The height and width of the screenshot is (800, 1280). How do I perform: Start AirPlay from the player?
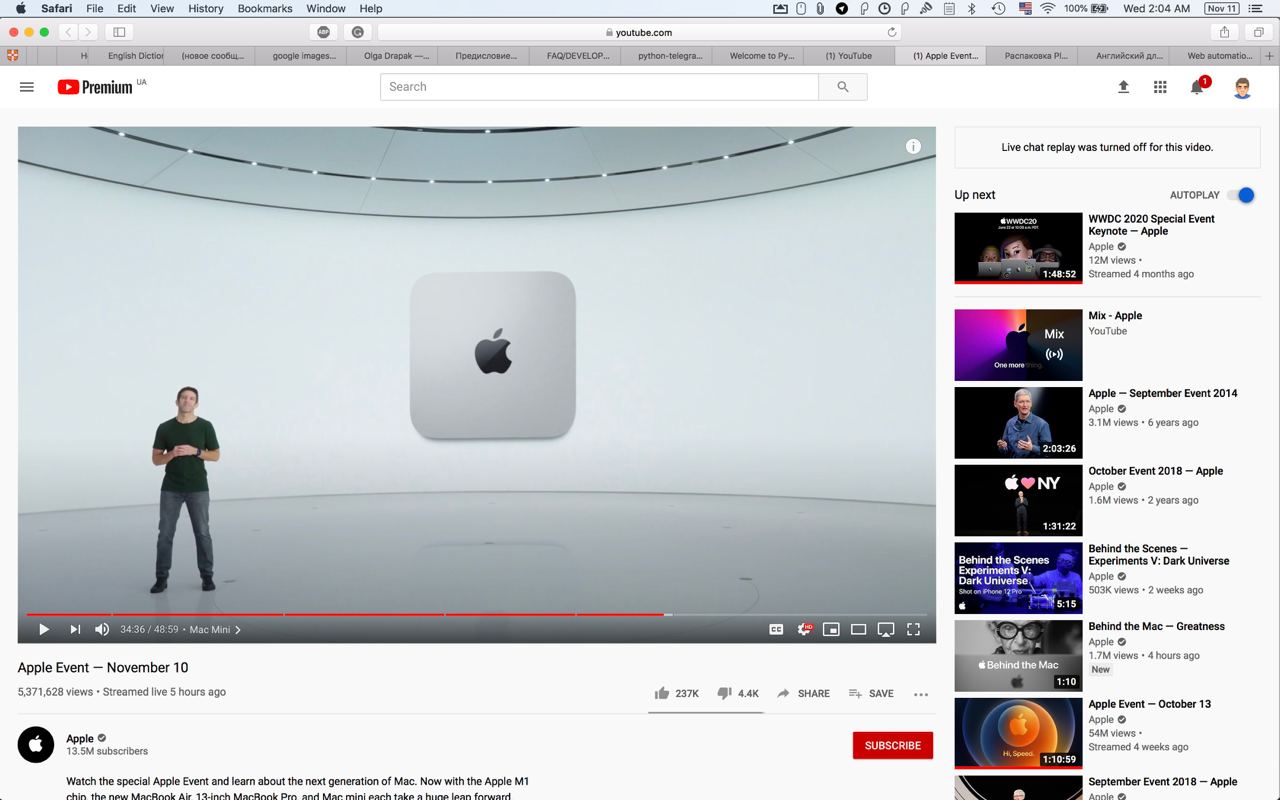click(x=885, y=629)
